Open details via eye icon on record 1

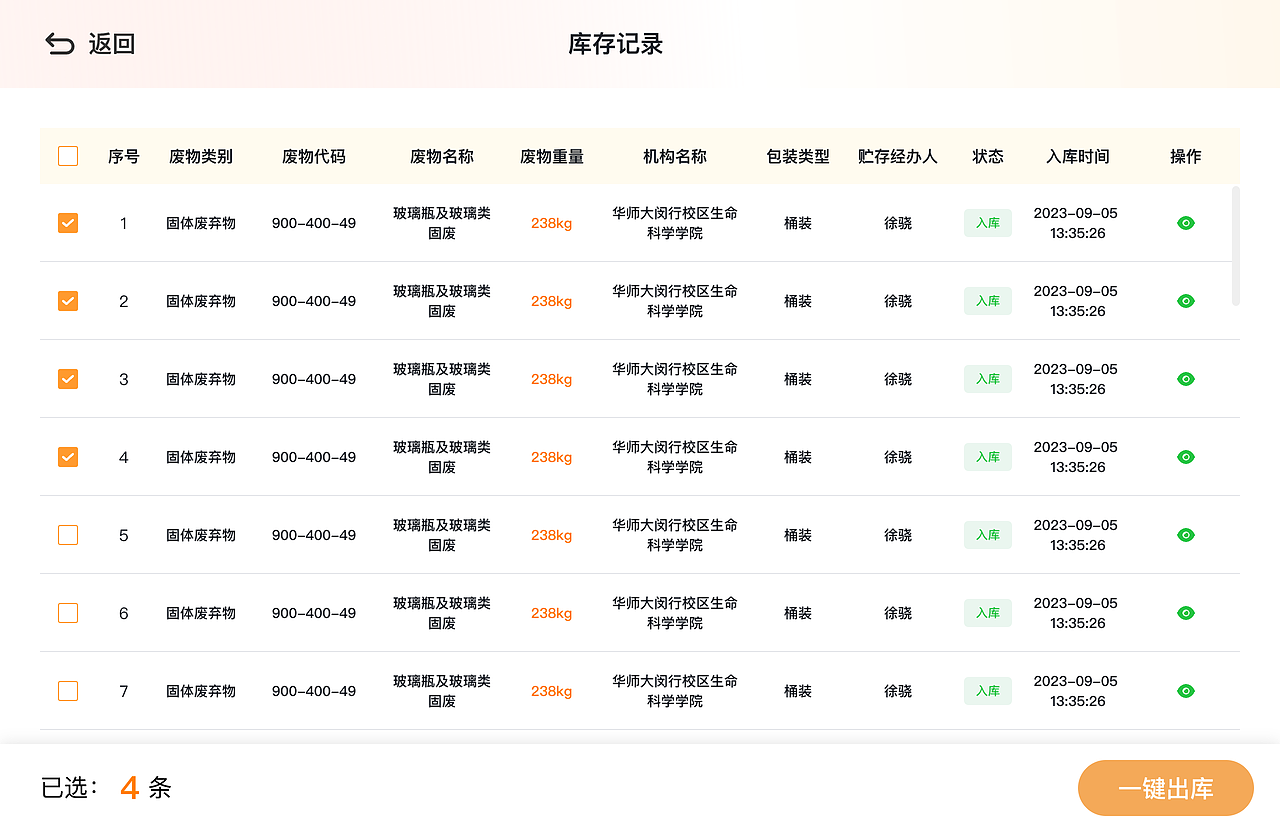(x=1185, y=223)
